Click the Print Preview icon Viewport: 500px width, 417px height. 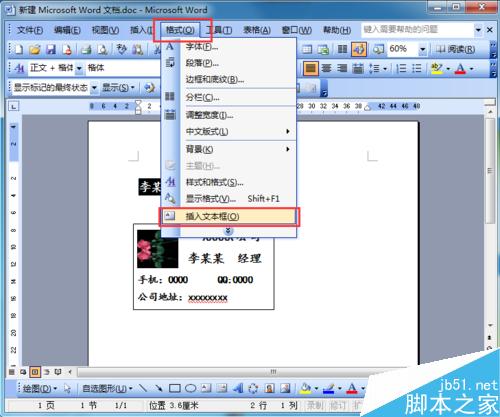102,49
